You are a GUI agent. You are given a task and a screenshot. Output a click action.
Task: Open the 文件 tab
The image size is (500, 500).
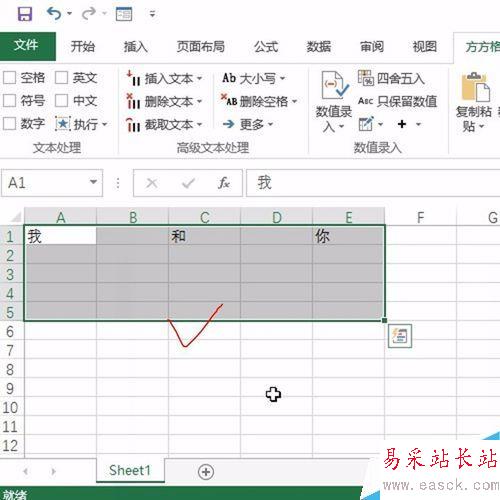pyautogui.click(x=27, y=46)
